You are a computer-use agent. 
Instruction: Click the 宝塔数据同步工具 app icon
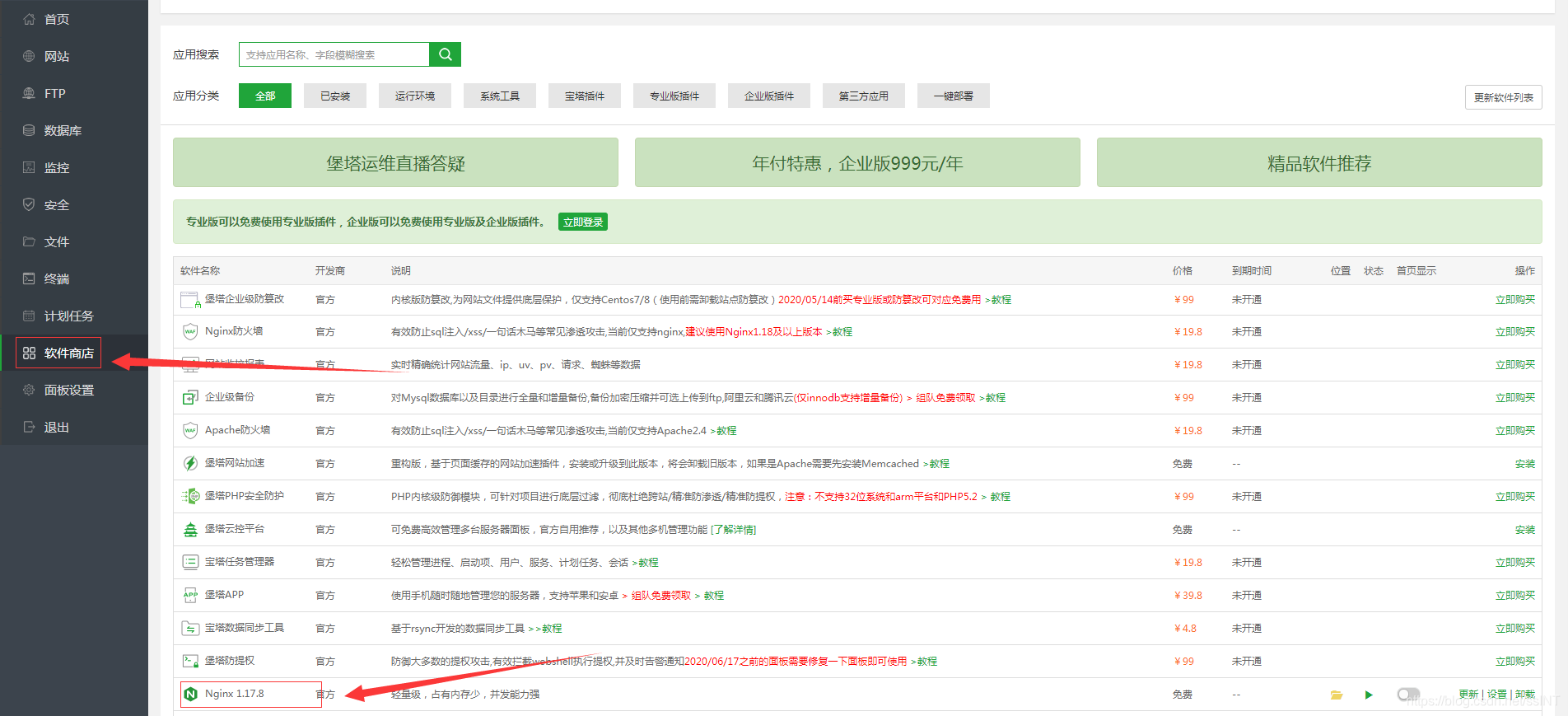point(190,628)
